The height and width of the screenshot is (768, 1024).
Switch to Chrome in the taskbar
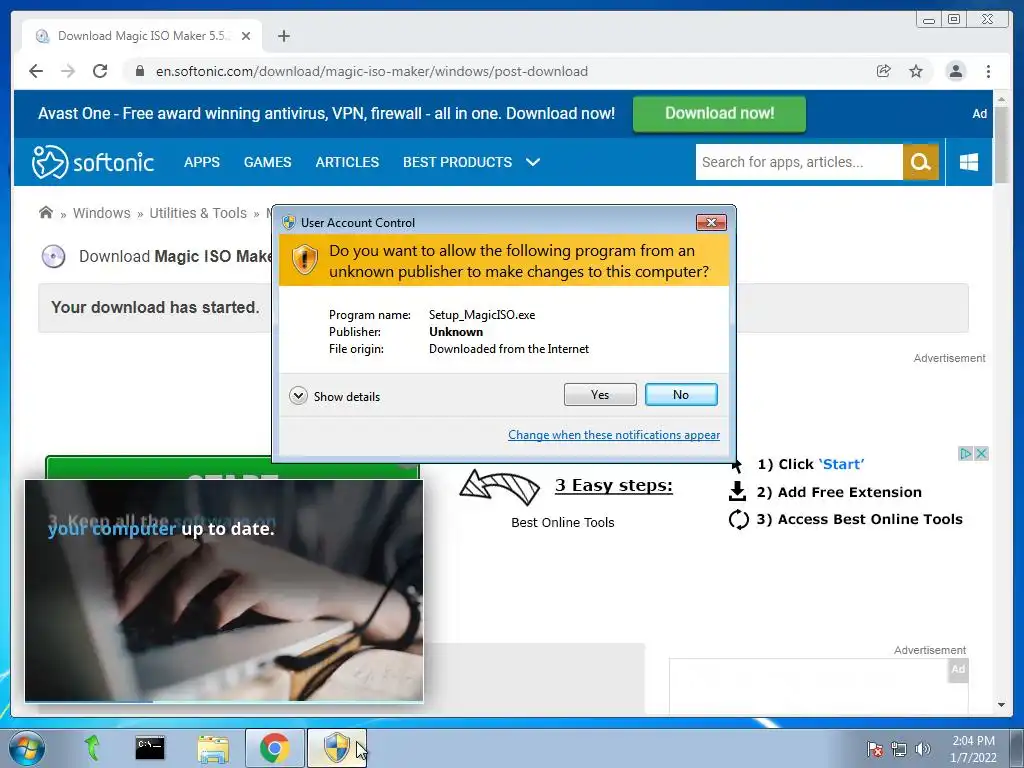tap(275, 748)
